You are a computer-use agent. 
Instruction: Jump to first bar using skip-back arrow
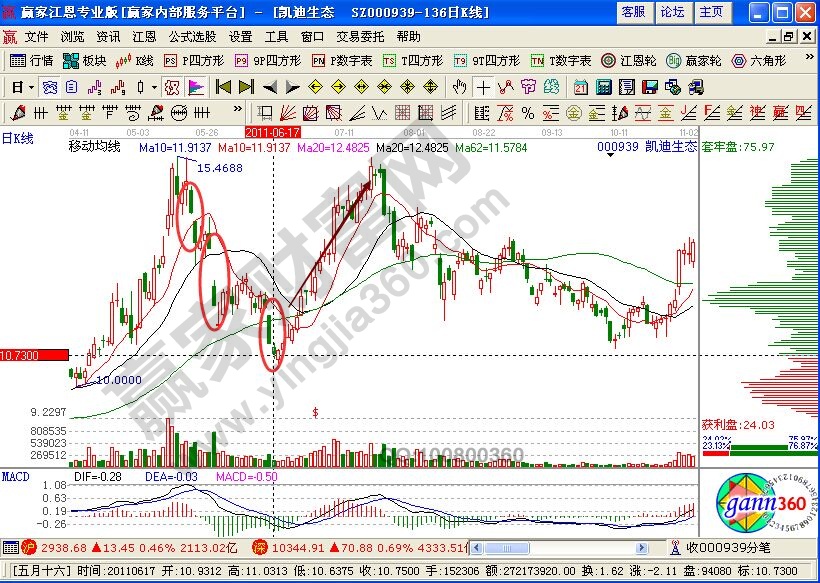(x=224, y=86)
